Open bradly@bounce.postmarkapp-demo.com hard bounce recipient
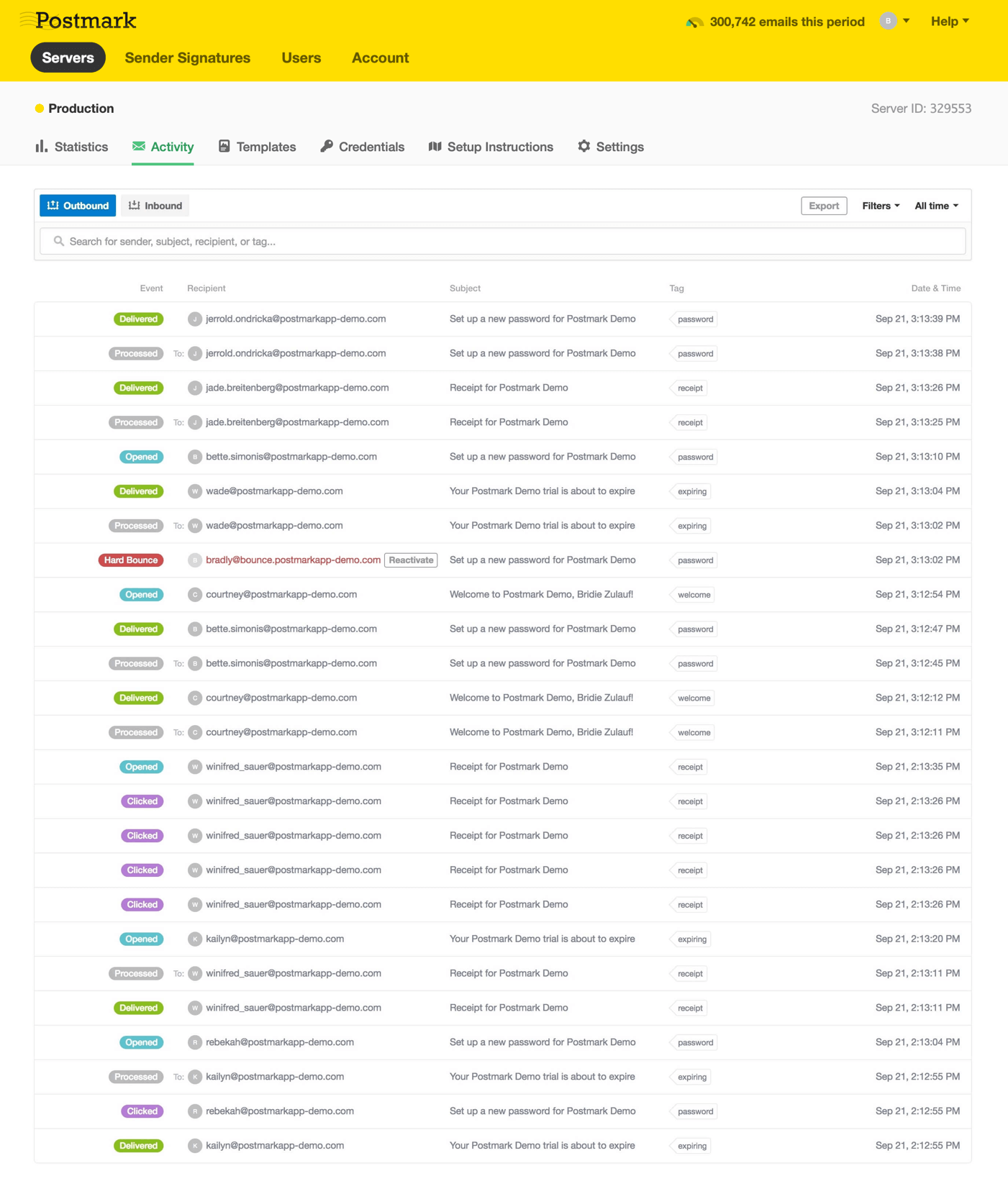 click(x=293, y=560)
